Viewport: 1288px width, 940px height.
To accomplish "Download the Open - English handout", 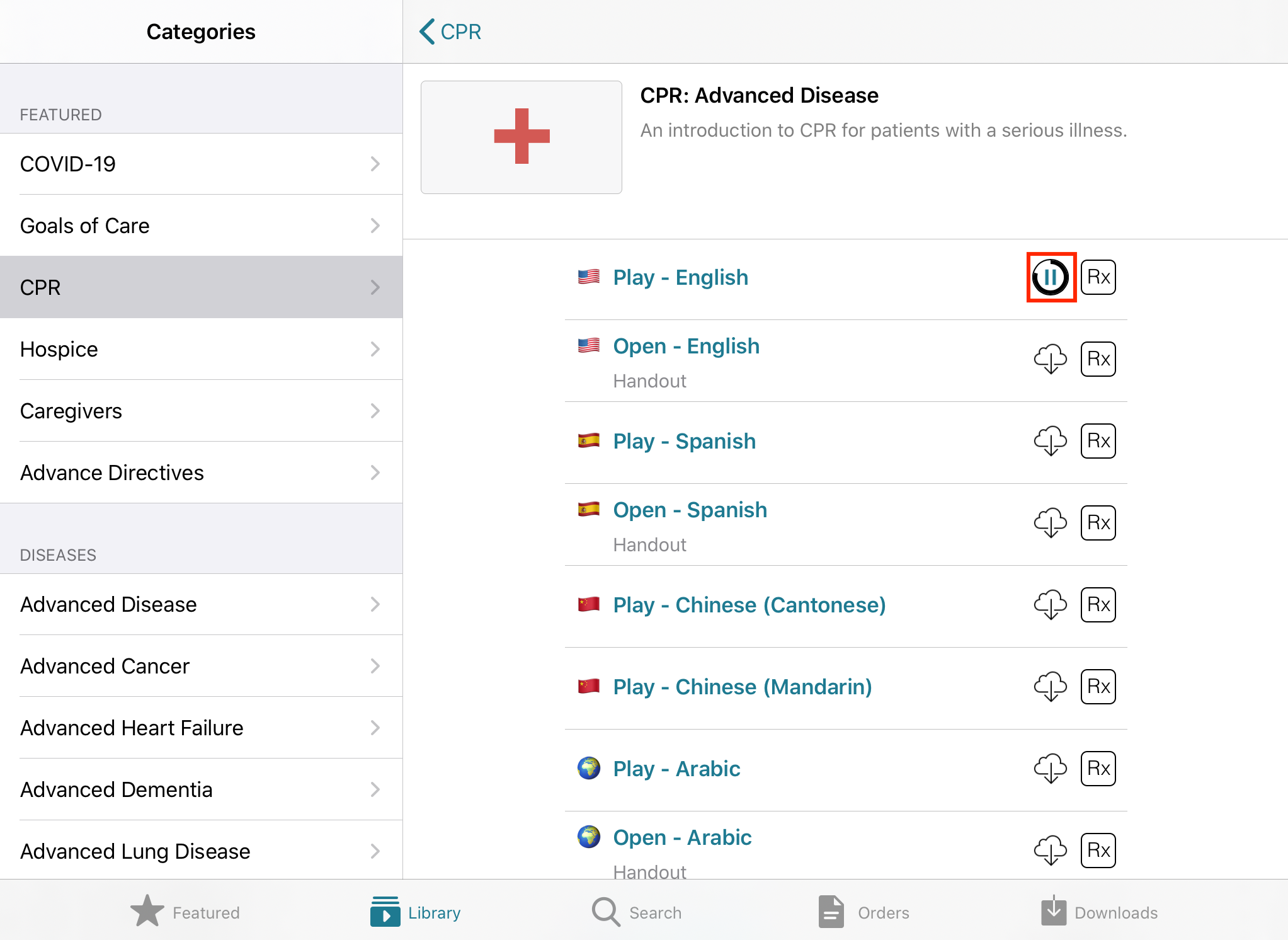I will (1050, 359).
